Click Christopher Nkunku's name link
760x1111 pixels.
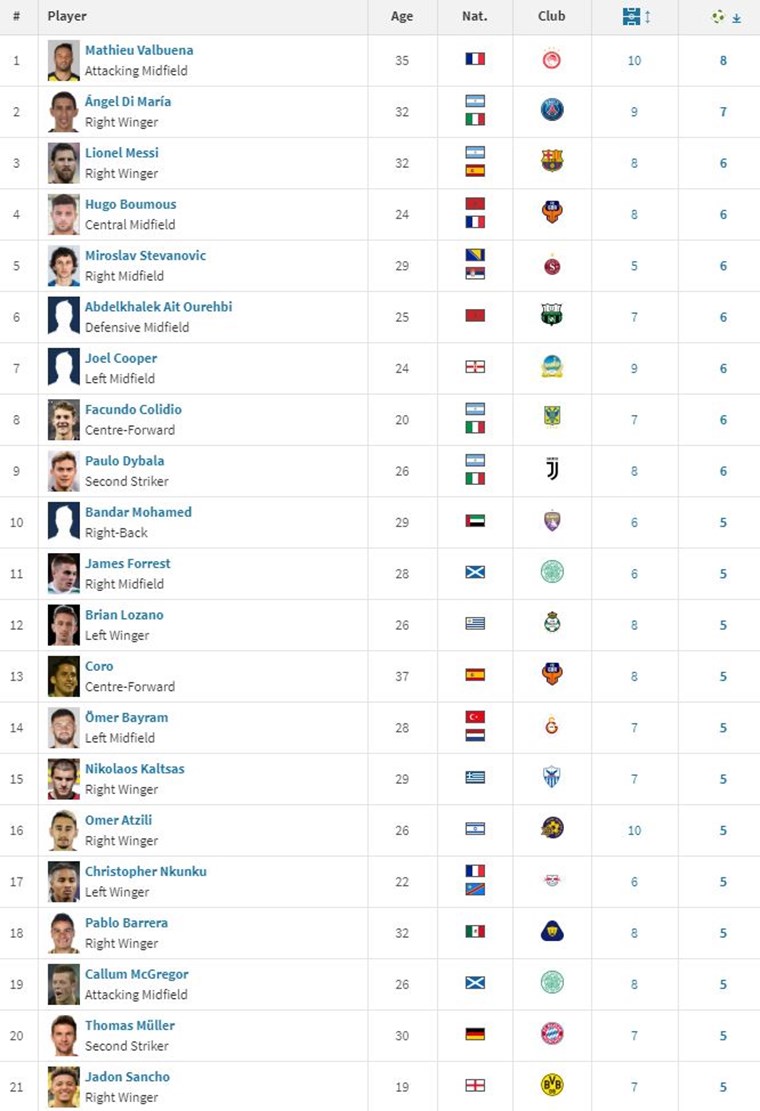click(x=145, y=871)
